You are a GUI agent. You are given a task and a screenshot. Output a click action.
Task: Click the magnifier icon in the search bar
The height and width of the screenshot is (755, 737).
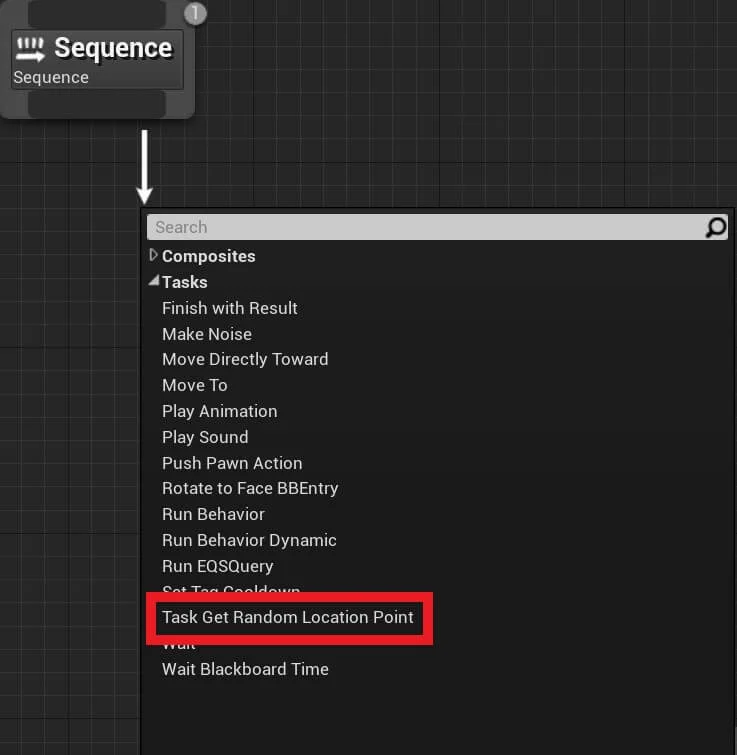pos(715,227)
